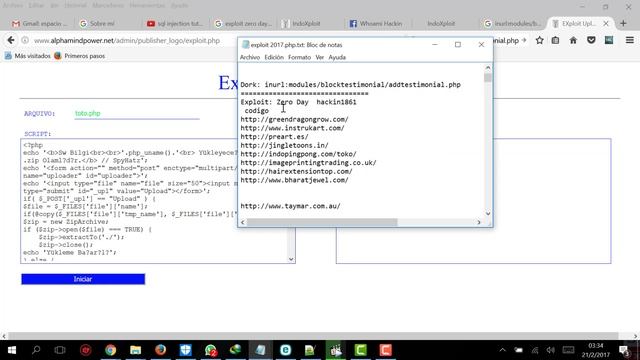
Task: Open Chrome from the taskbar
Action: (x=110, y=350)
